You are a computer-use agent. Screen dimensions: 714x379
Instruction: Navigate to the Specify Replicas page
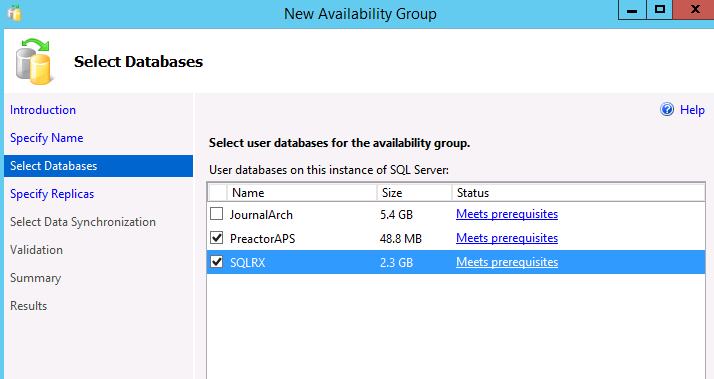[52, 194]
